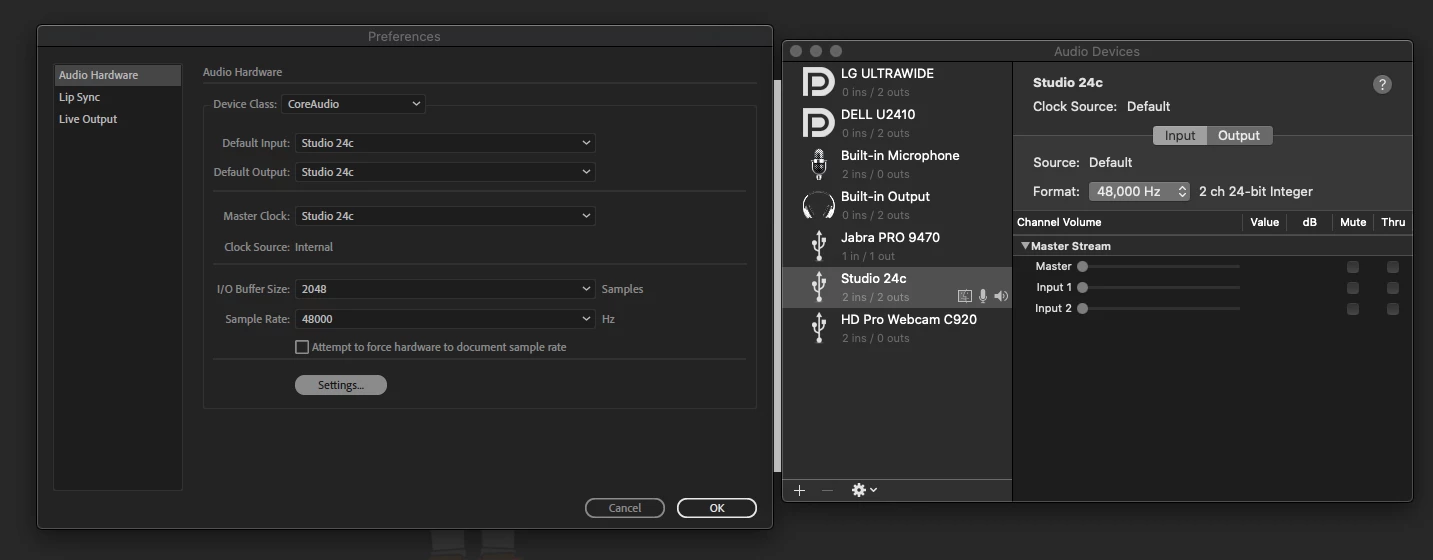Click the Jabra PRO 9470 USB icon
This screenshot has width=1433, height=560.
(x=818, y=246)
